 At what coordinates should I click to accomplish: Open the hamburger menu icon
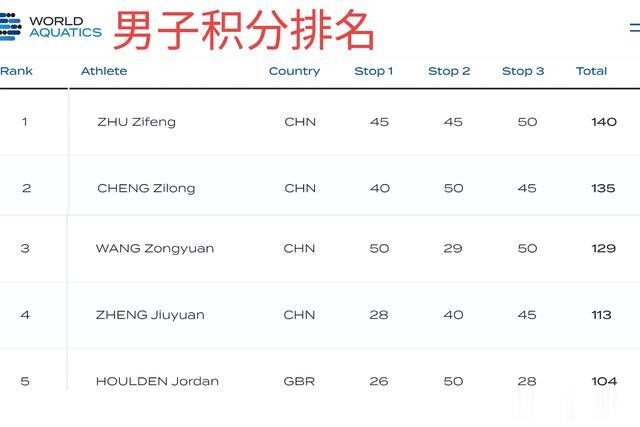pos(635,27)
